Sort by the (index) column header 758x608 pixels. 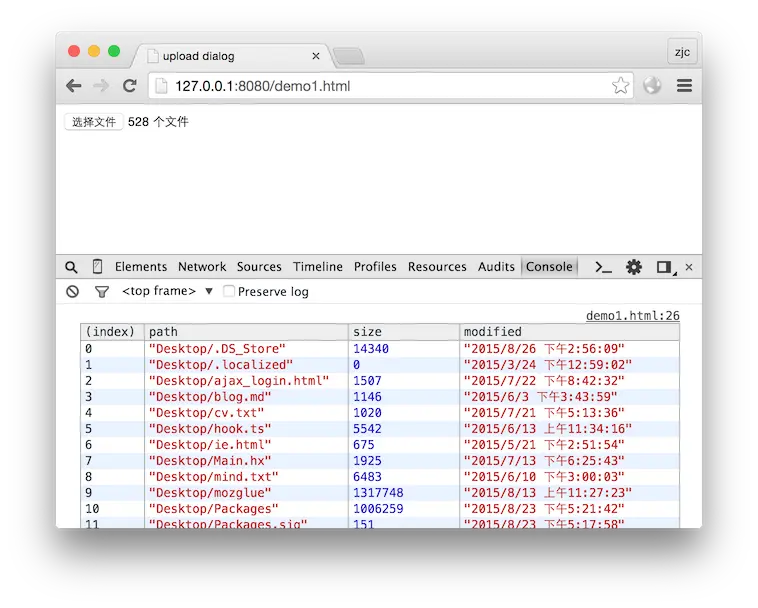(112, 332)
